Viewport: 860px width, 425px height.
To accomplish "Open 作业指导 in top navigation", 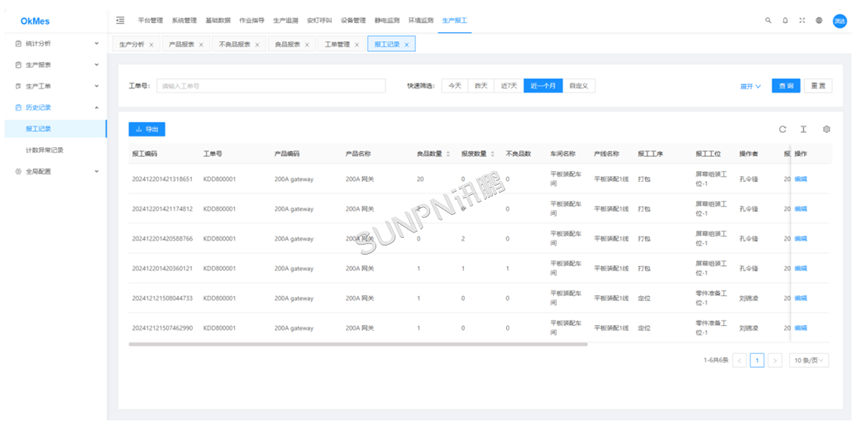I will tap(252, 20).
